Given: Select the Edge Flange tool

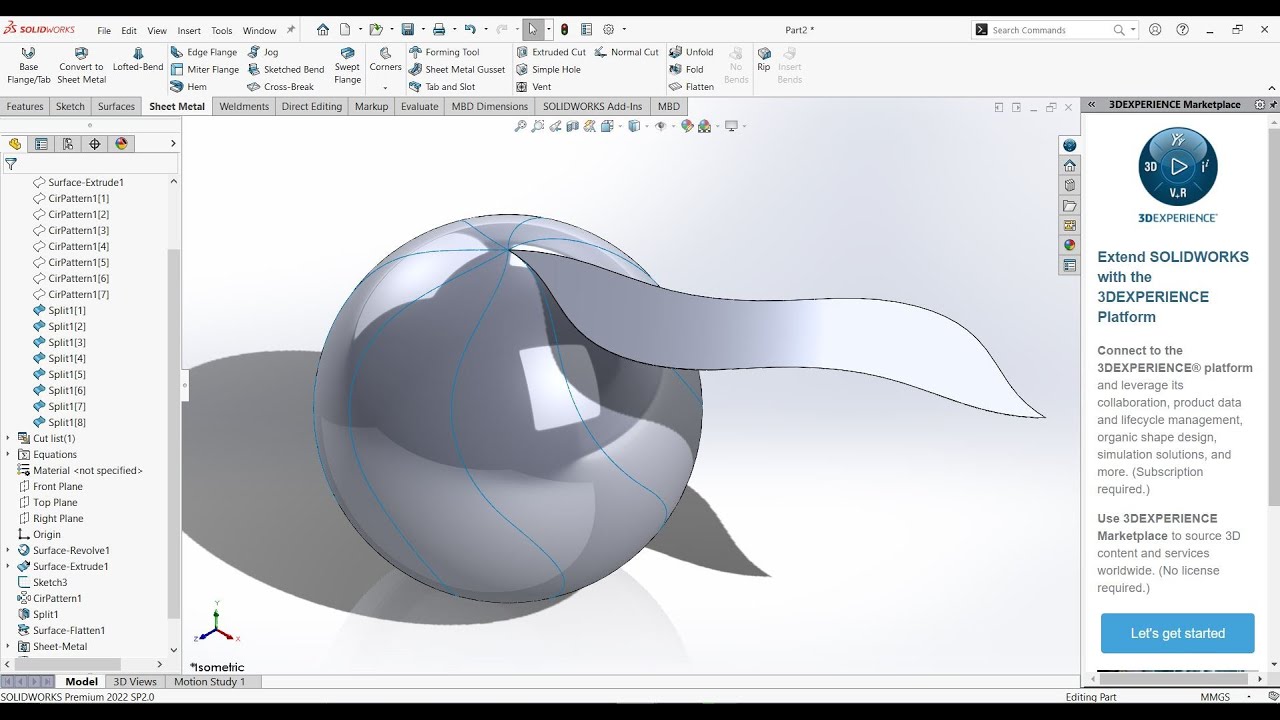Looking at the screenshot, I should (x=204, y=52).
